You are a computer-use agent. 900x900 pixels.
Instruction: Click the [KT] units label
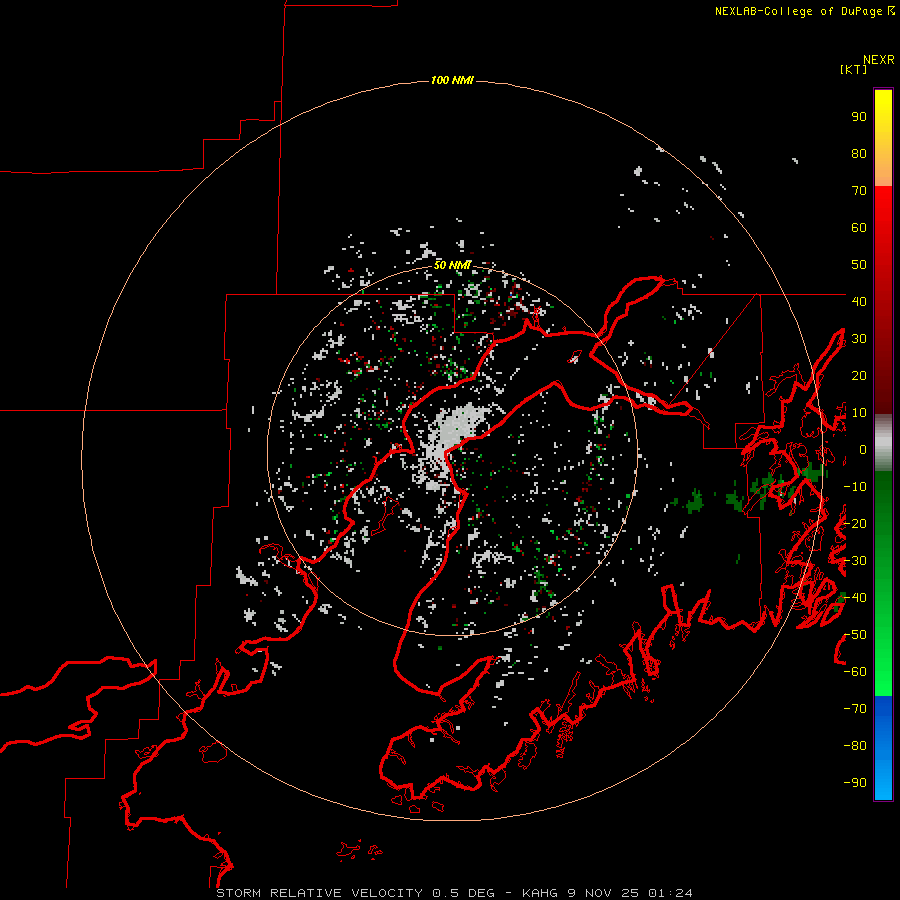[853, 69]
